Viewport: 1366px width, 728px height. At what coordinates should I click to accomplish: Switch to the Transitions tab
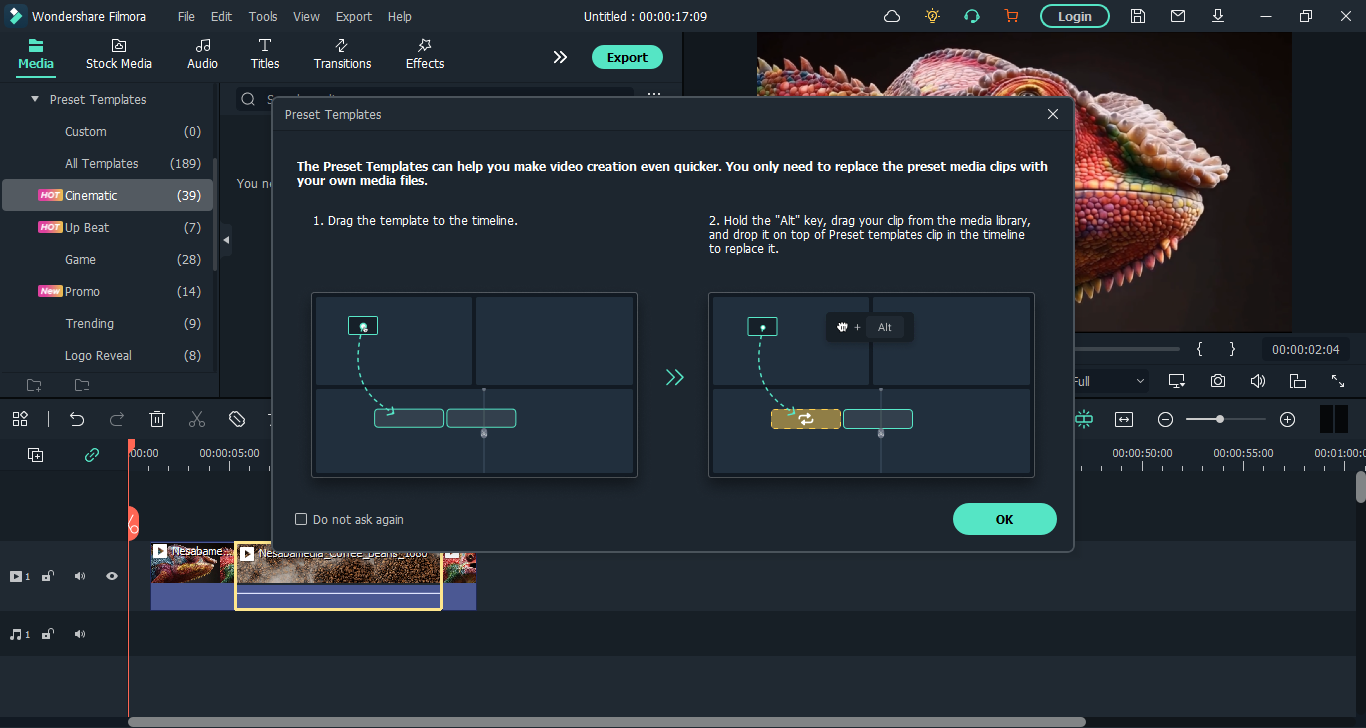point(342,54)
